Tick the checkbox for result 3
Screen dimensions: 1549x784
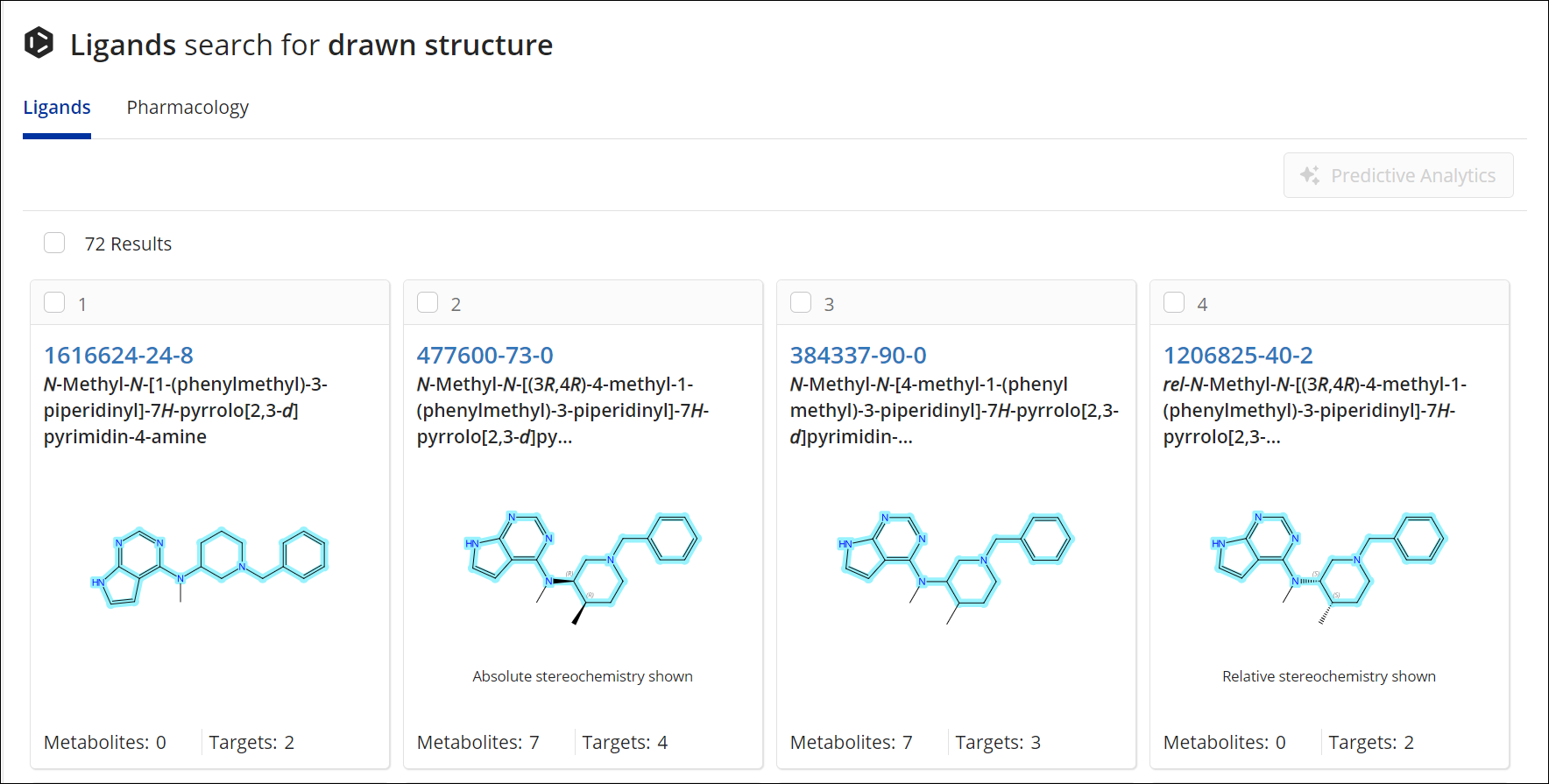coord(801,302)
